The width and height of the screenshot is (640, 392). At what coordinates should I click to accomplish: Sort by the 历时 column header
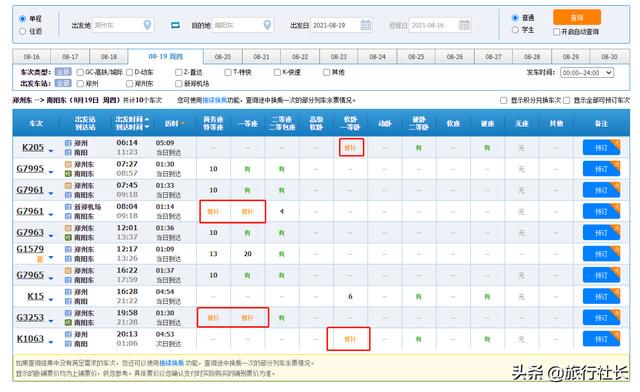(175, 123)
